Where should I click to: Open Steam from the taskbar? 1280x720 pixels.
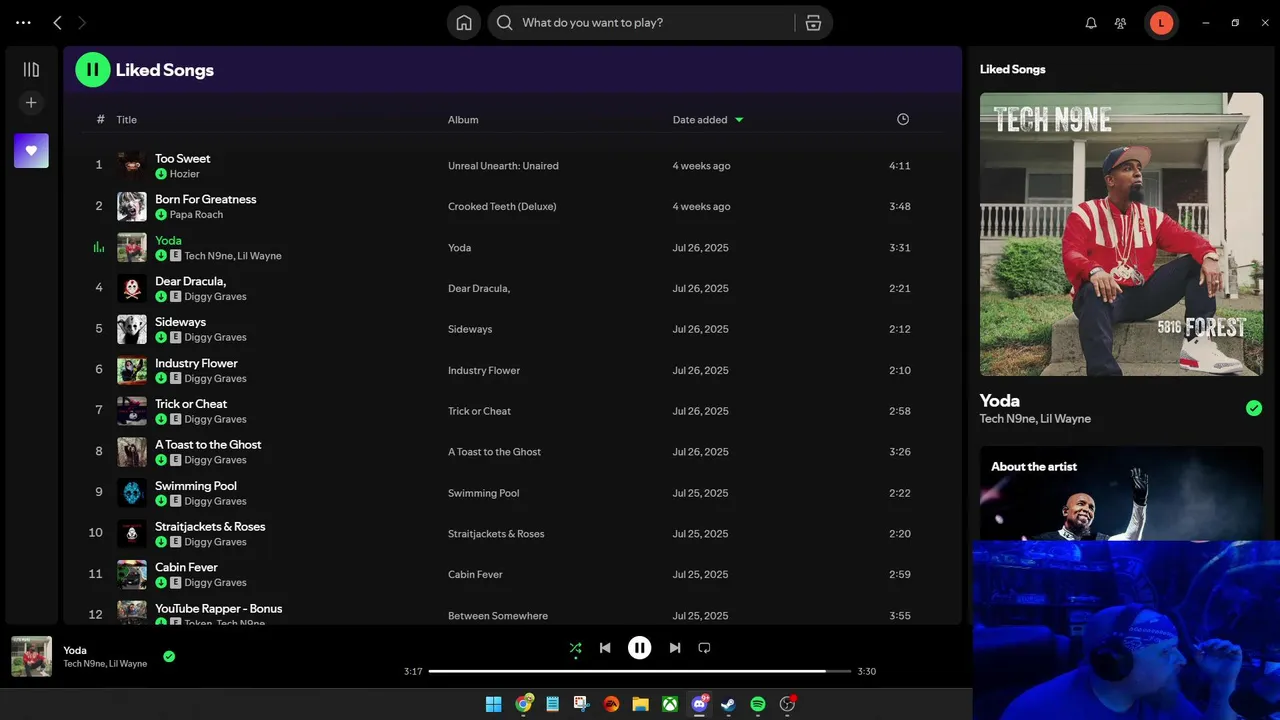pos(728,704)
